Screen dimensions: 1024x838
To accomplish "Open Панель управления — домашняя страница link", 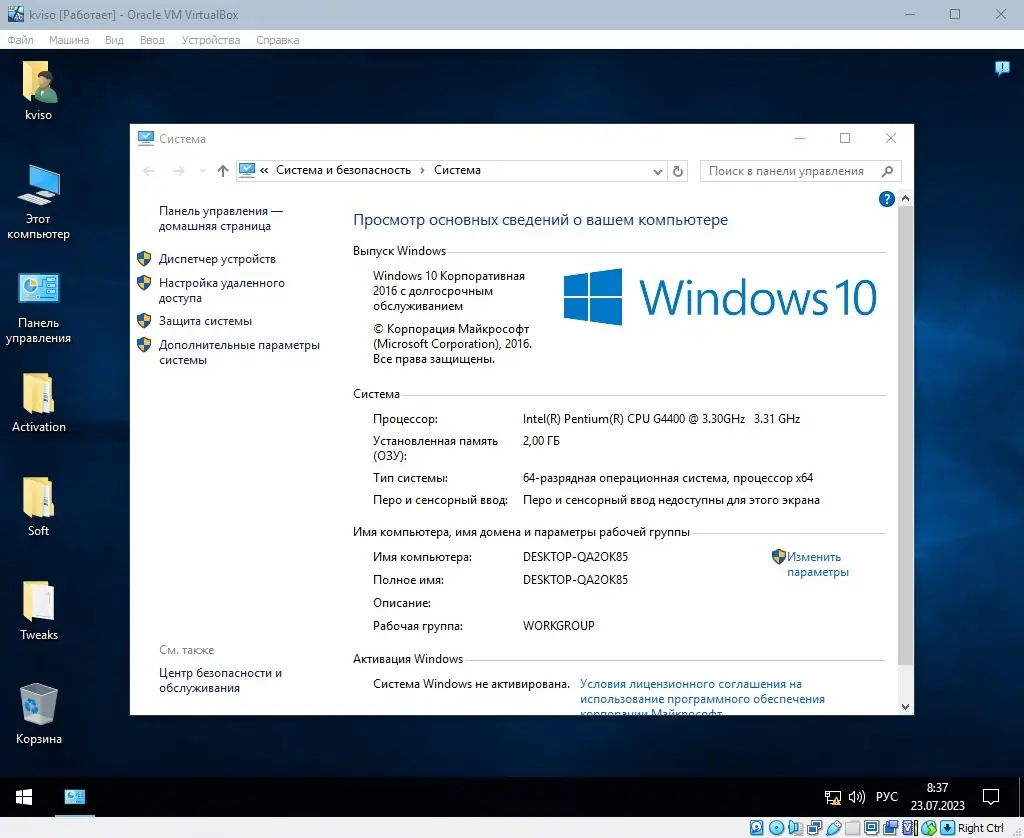I will point(221,218).
